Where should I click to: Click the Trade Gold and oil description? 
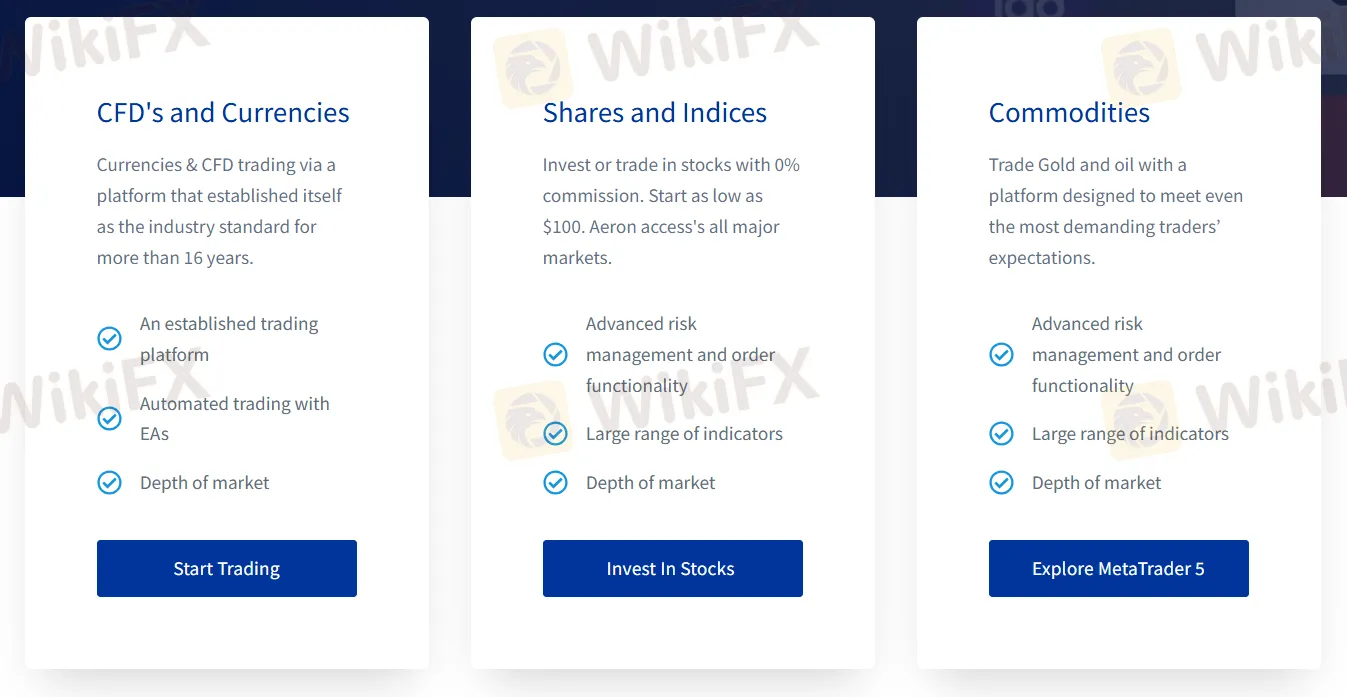pyautogui.click(x=1116, y=211)
